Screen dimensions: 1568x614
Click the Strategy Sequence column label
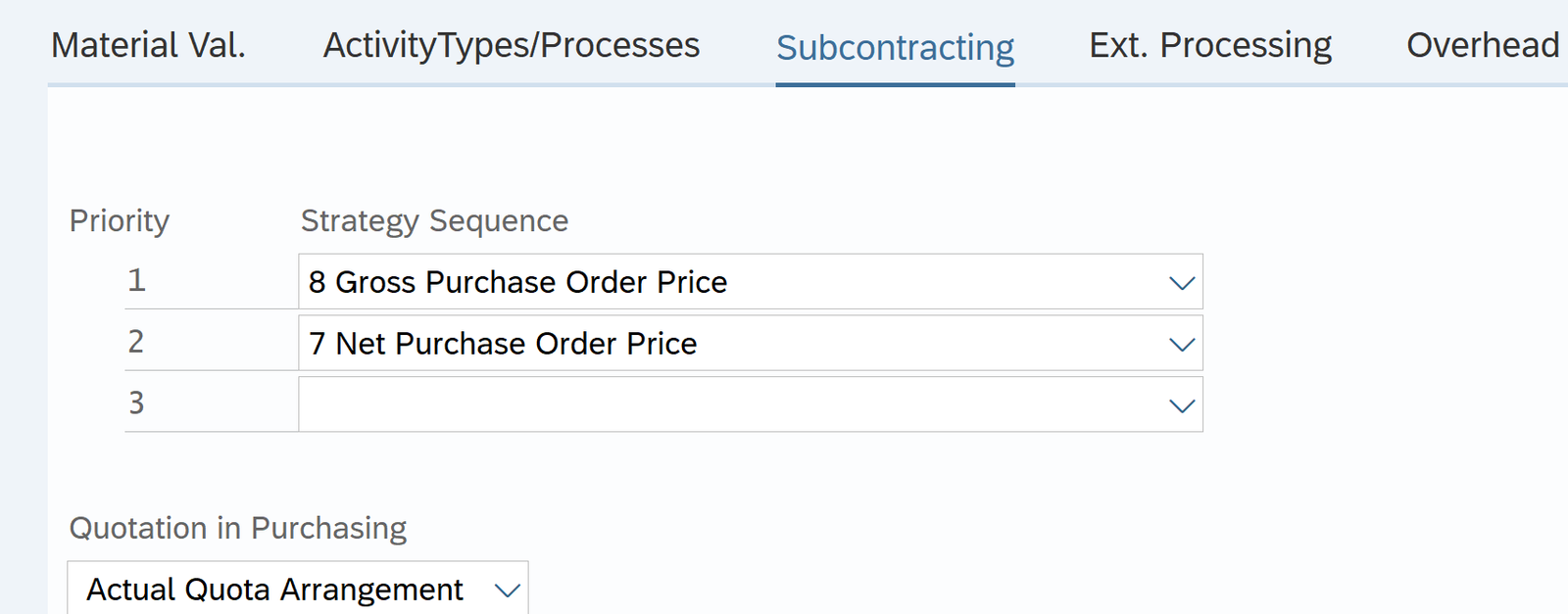click(434, 221)
